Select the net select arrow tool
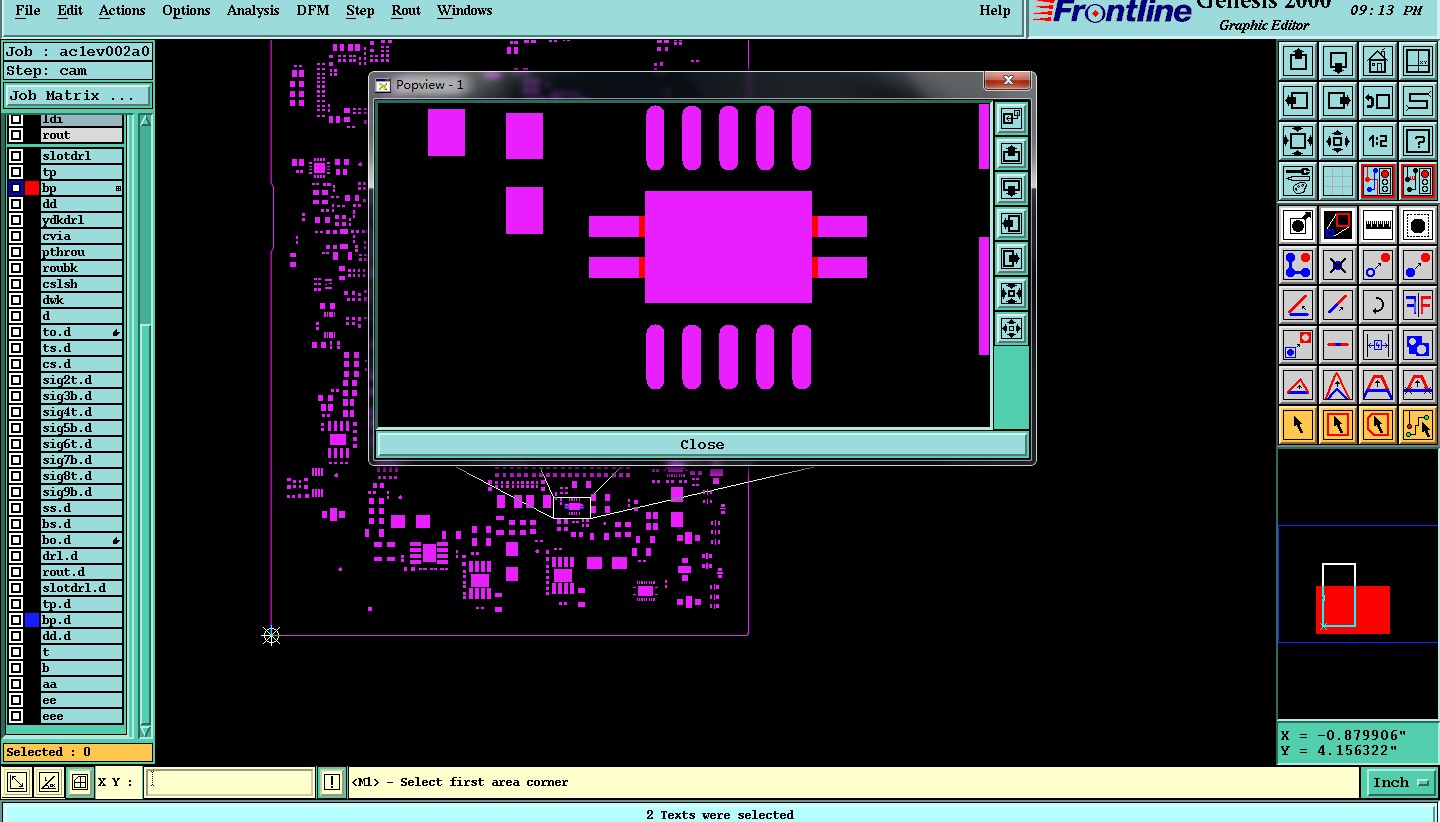Screen dimensions: 1440x822 tap(1418, 425)
